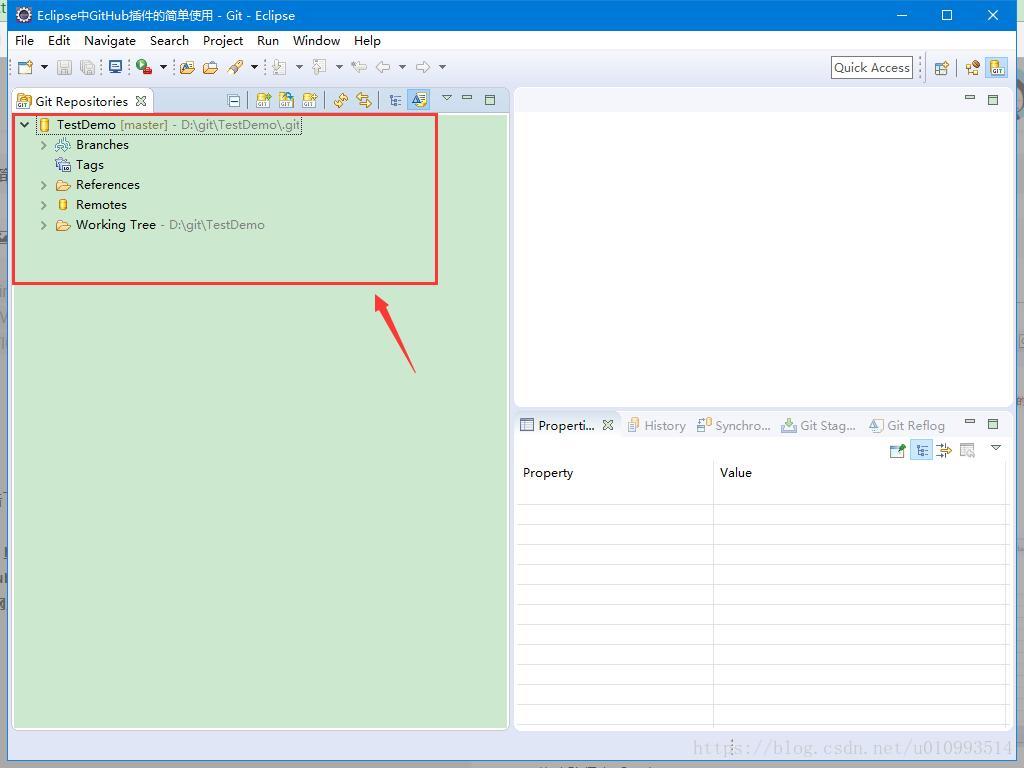Click the Last Edit Location icon
Viewport: 1024px width, 768px height.
(359, 67)
